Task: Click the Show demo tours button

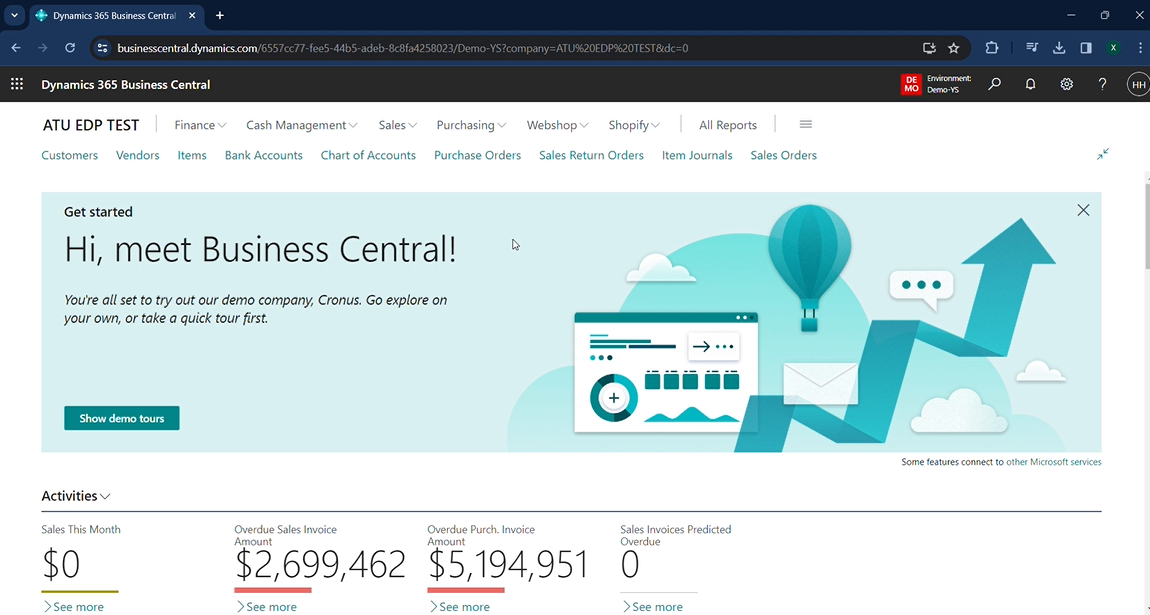Action: pyautogui.click(x=122, y=418)
